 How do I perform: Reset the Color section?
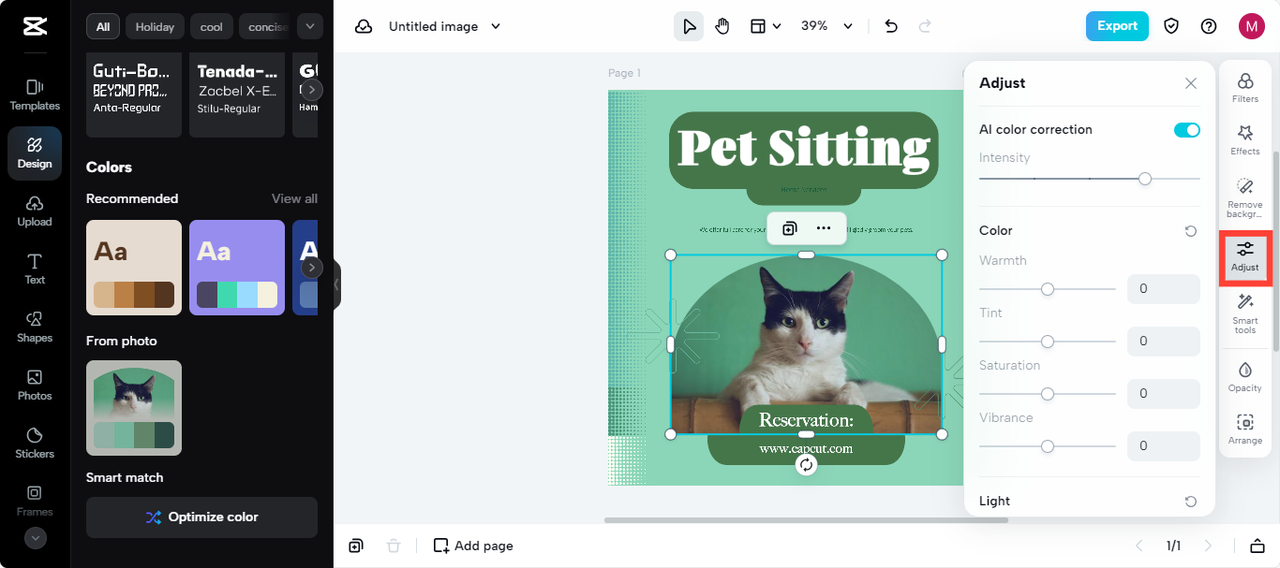click(x=1191, y=231)
